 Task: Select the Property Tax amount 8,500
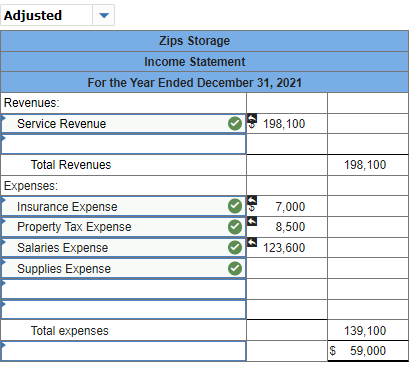click(290, 227)
